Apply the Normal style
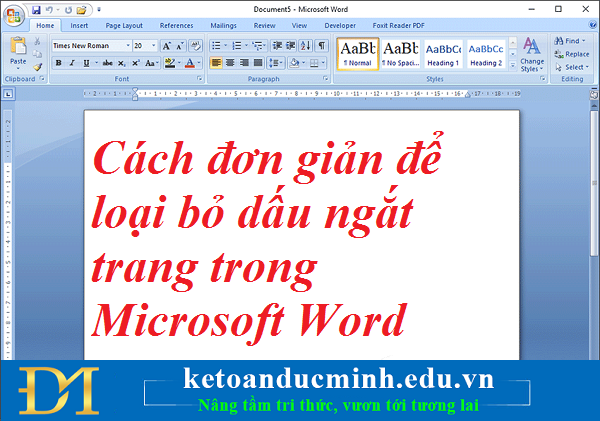600x421 pixels. [358, 54]
